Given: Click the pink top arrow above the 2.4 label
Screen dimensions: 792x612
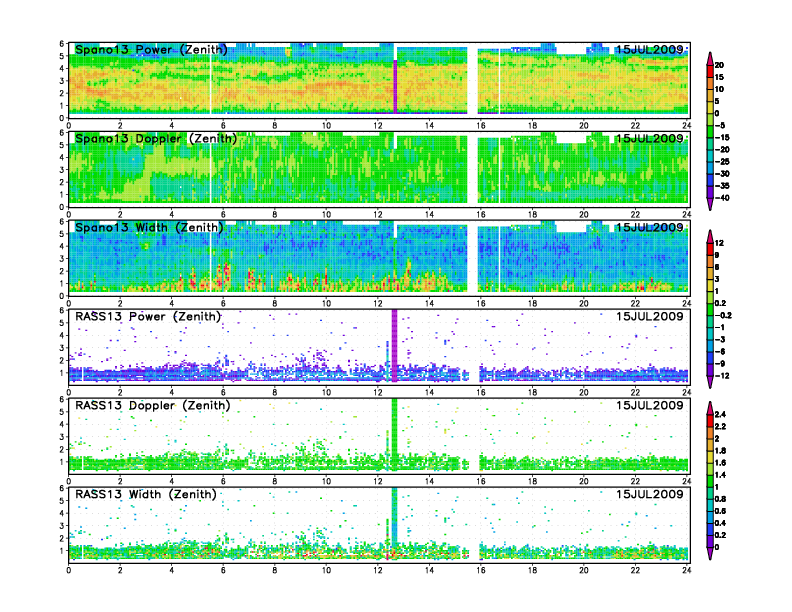Looking at the screenshot, I should pos(710,408).
